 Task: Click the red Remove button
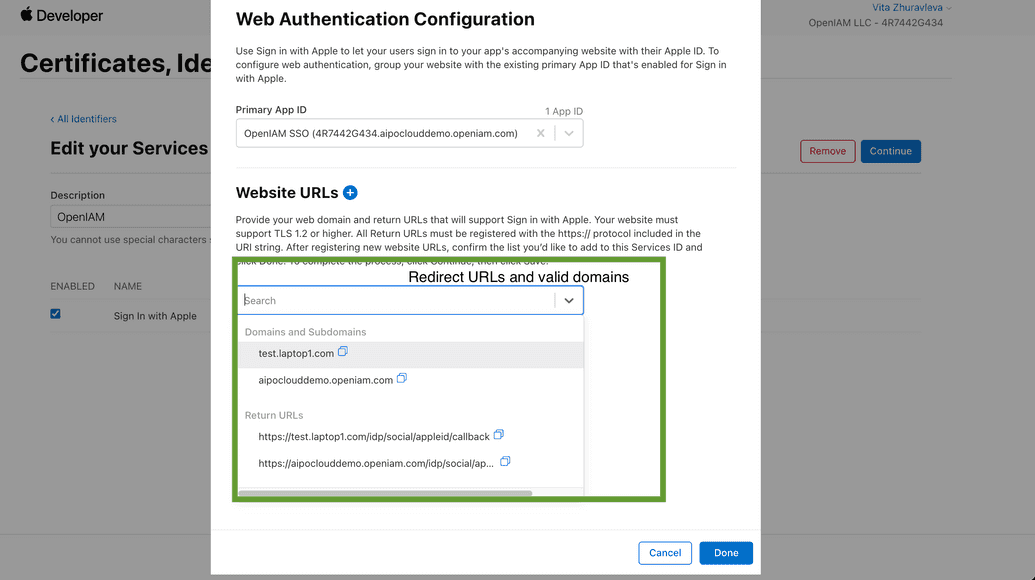[827, 151]
